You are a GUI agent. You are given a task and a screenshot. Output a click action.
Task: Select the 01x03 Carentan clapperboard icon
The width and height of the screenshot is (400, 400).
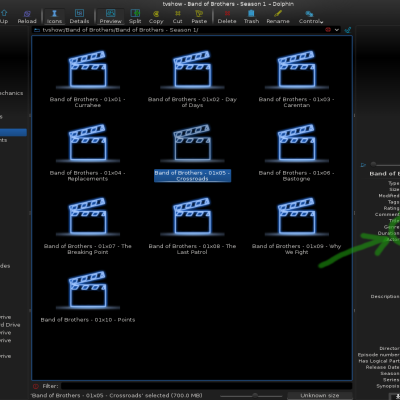point(297,69)
